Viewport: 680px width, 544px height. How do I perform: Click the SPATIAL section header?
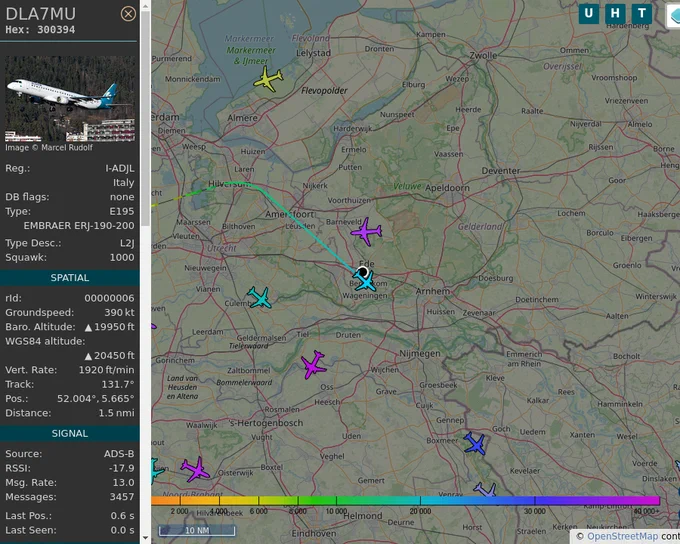tap(70, 278)
